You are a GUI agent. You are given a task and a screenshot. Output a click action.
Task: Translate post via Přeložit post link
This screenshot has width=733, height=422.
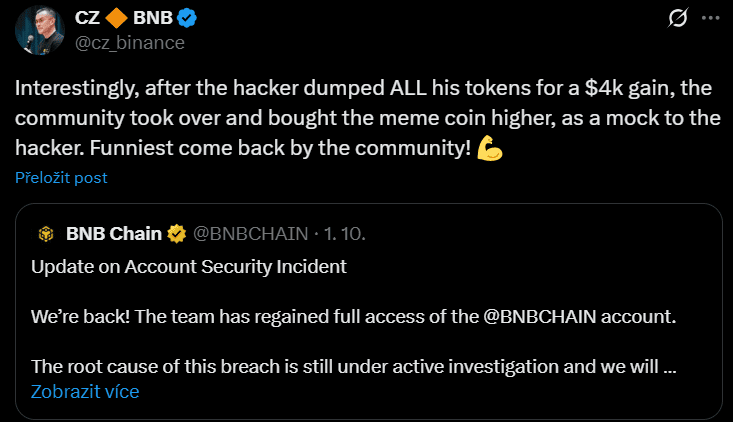click(61, 178)
